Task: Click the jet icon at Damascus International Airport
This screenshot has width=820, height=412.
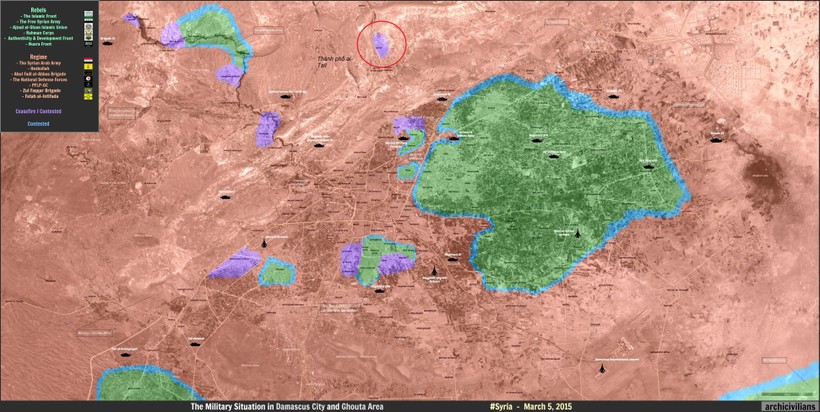Action: pyautogui.click(x=601, y=369)
